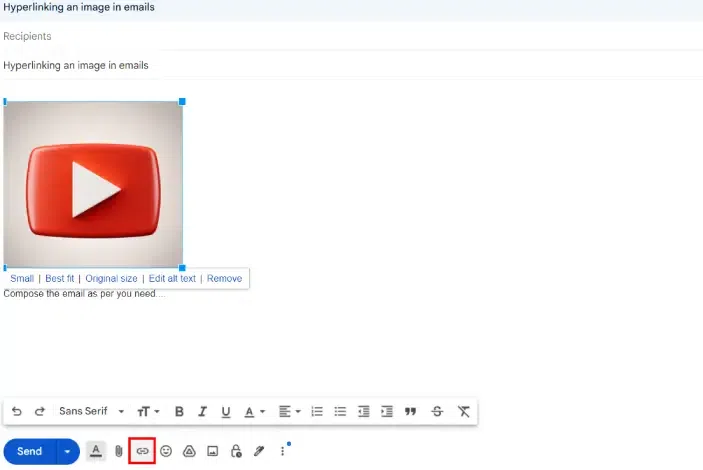Insert a photo

tap(213, 451)
